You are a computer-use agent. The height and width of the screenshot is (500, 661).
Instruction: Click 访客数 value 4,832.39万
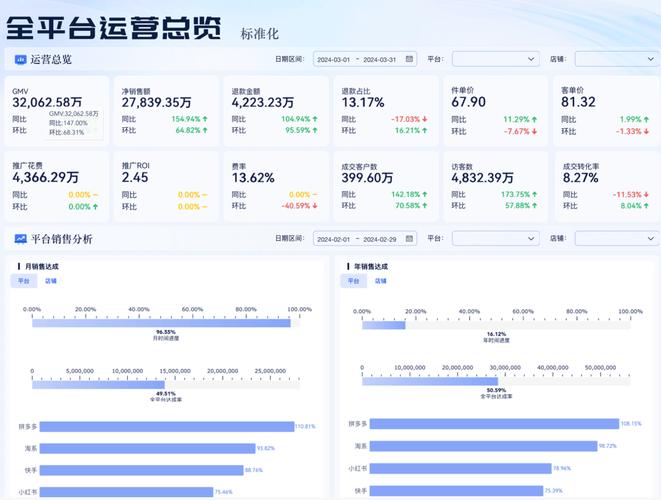point(482,178)
